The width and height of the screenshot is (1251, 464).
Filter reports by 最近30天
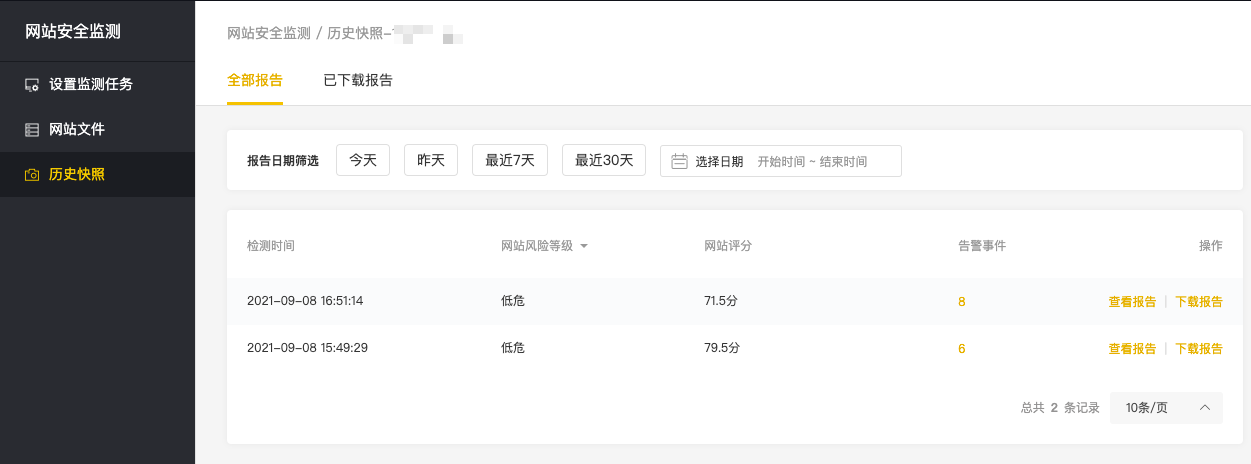604,160
